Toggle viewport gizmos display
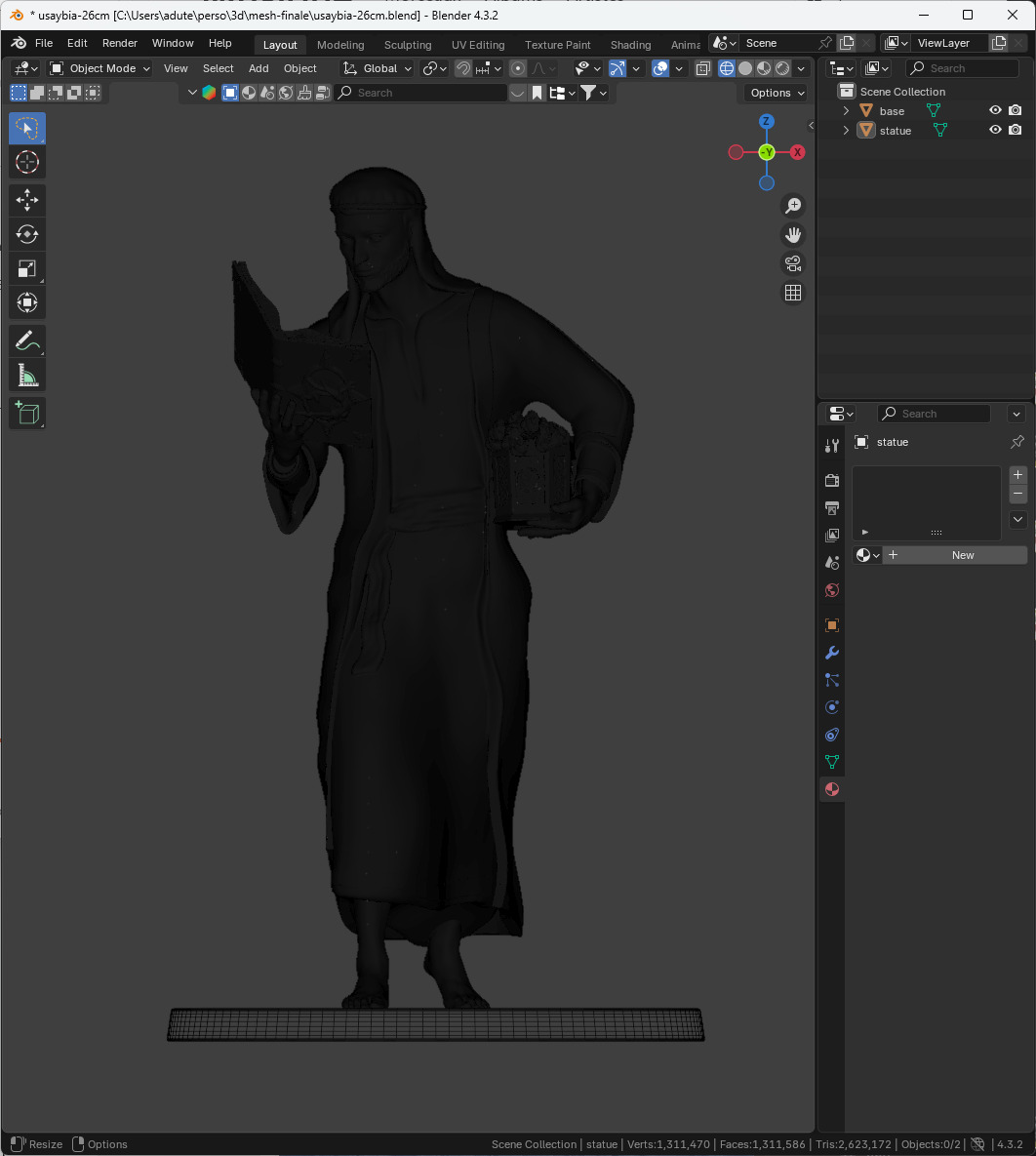Screen dimensions: 1036x1156 tap(618, 68)
